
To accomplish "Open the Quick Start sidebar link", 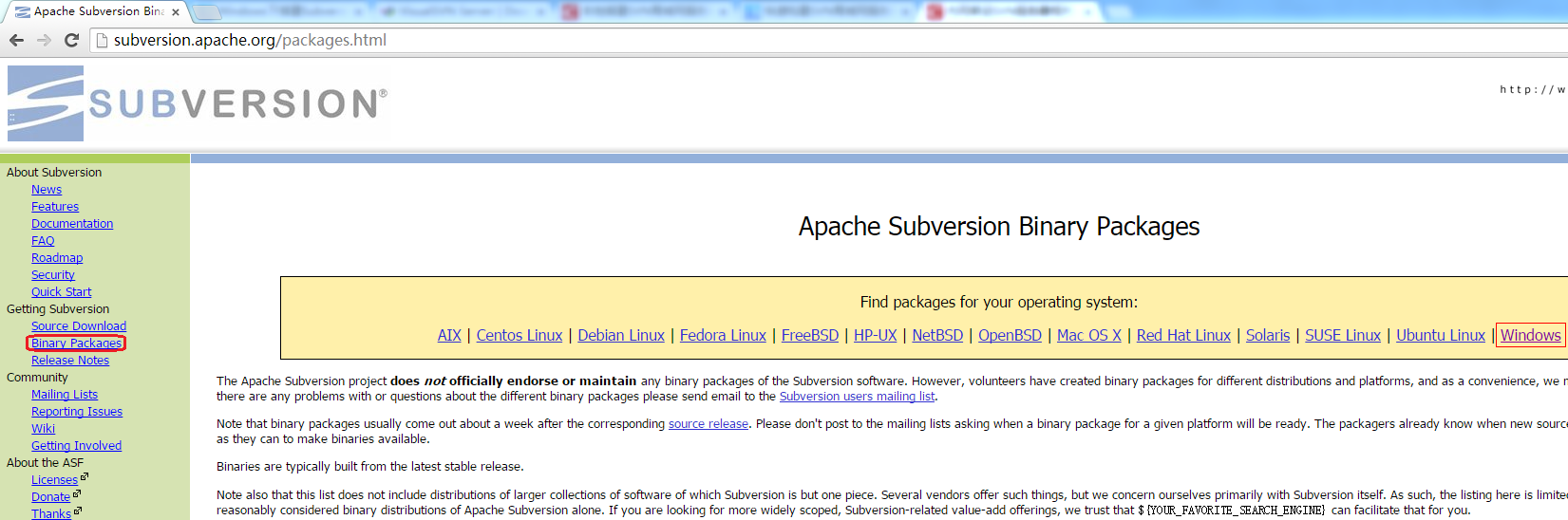I will [x=62, y=292].
